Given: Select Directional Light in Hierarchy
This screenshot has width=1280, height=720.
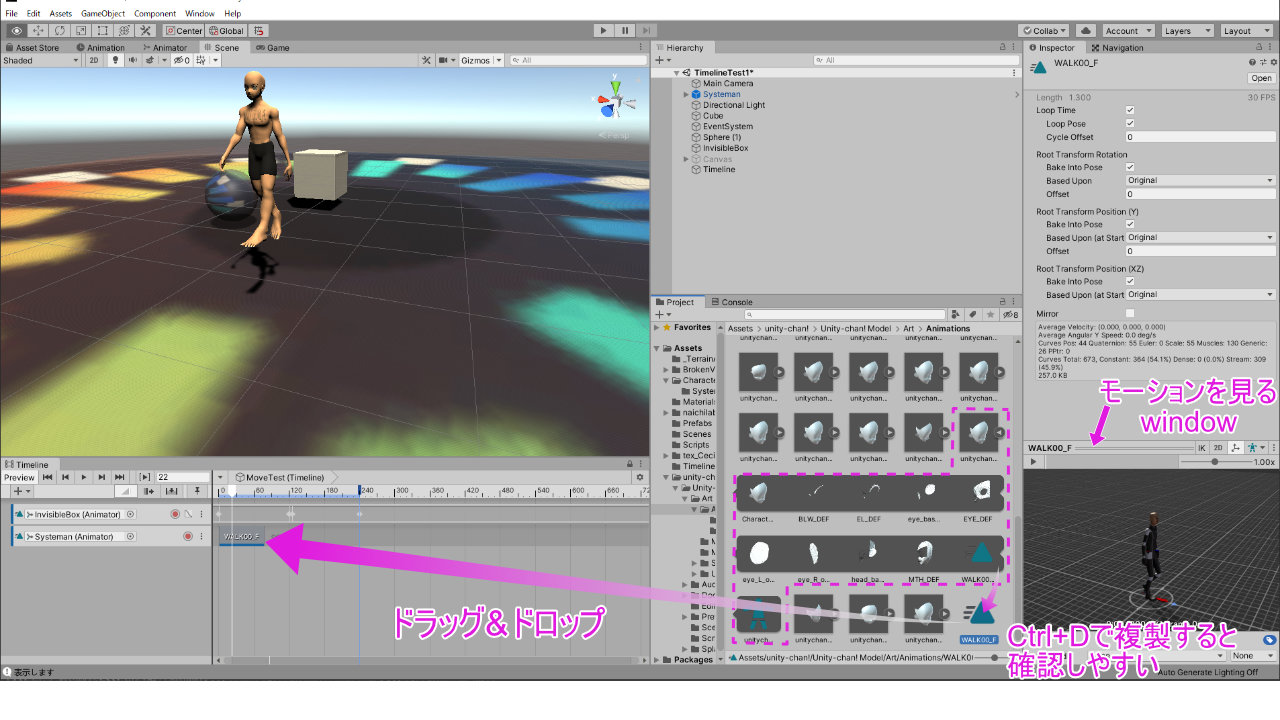Looking at the screenshot, I should 734,105.
